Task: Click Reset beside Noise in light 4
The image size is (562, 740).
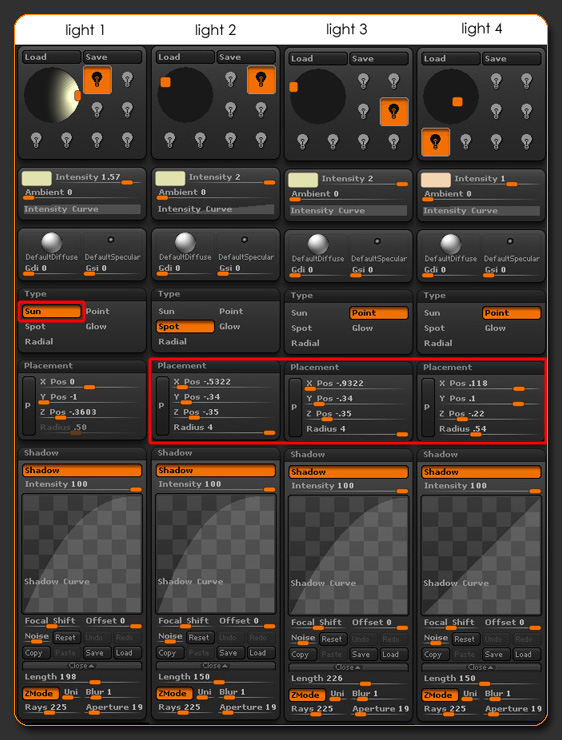Action: (x=464, y=639)
